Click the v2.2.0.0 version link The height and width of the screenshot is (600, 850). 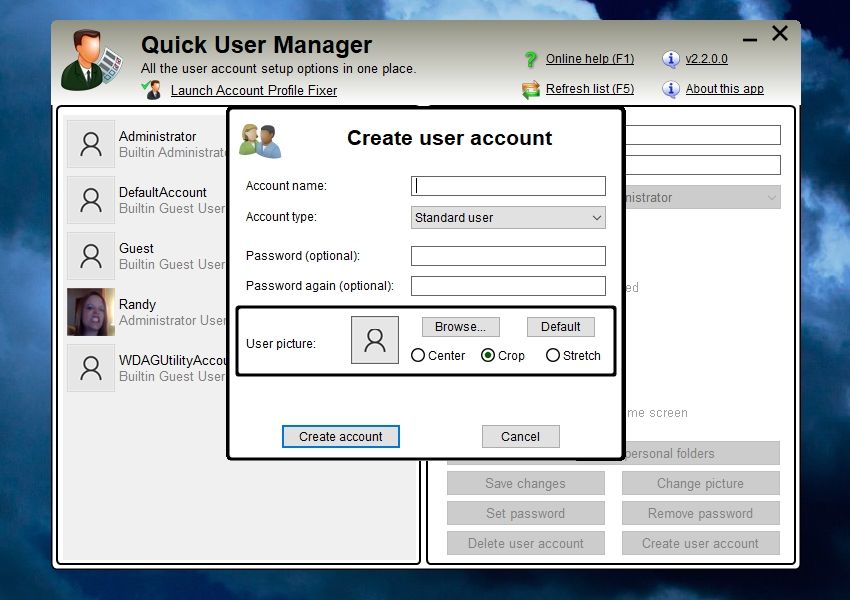[x=706, y=59]
